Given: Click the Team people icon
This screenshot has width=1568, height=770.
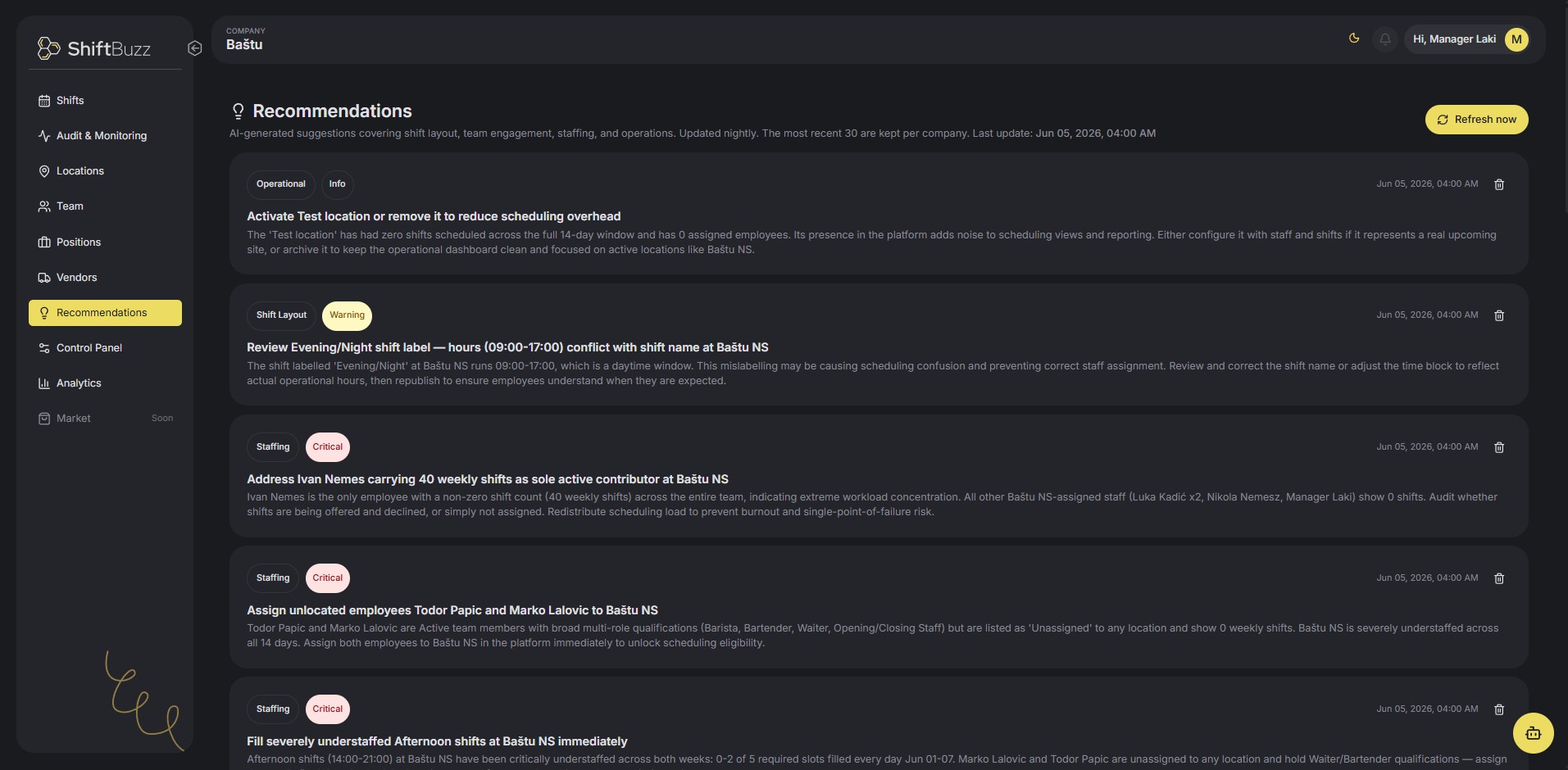Looking at the screenshot, I should pyautogui.click(x=44, y=206).
